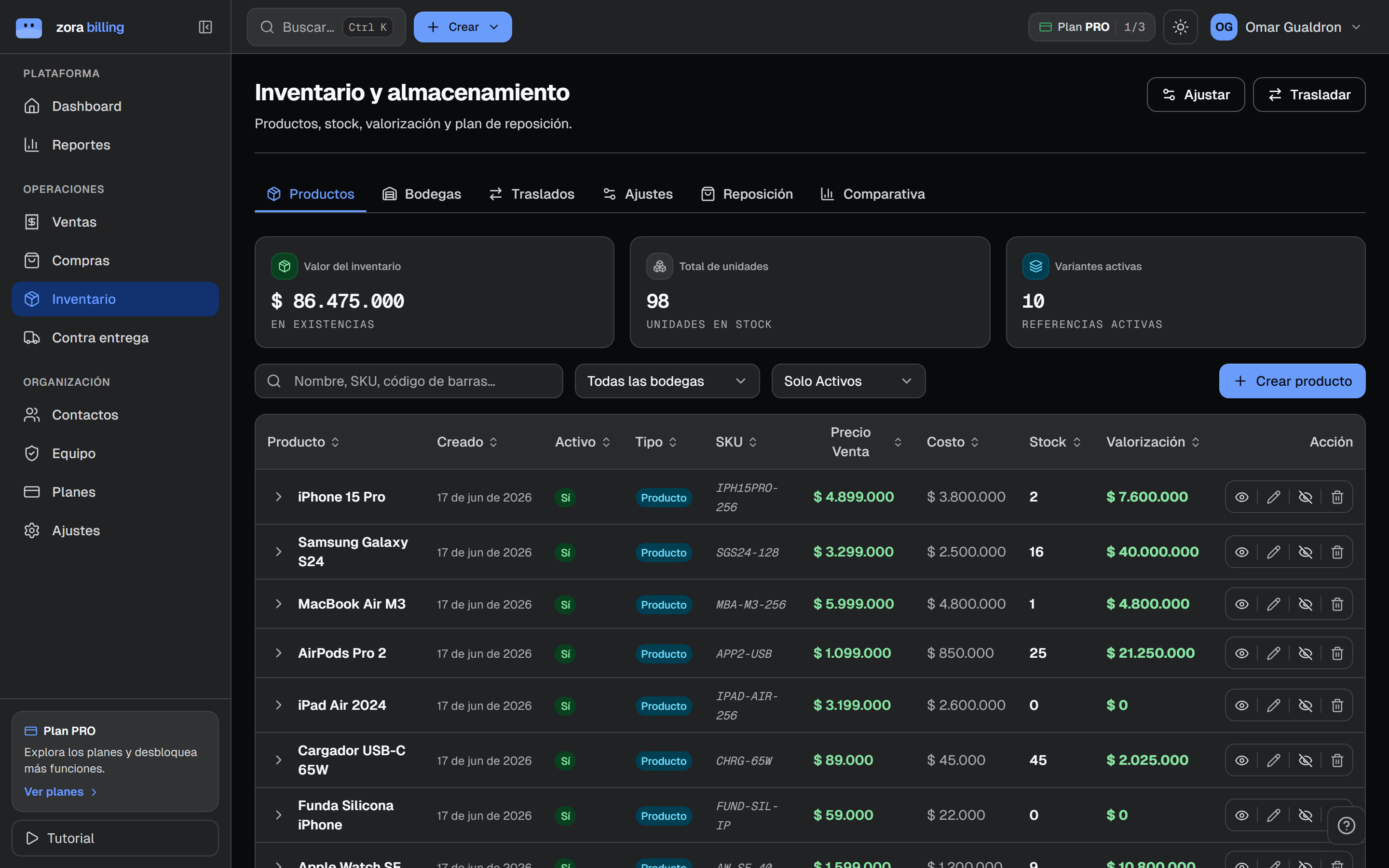Delete the AirPods Pro 2 row
1389x868 pixels.
pyautogui.click(x=1337, y=653)
